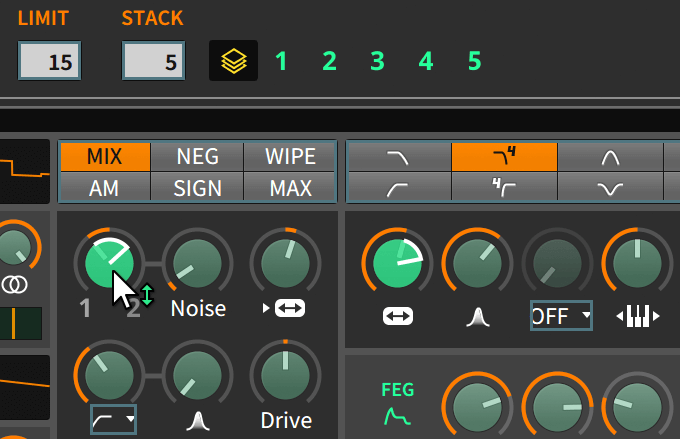Click the filter resonance peak icon
680x439 pixels.
477,317
